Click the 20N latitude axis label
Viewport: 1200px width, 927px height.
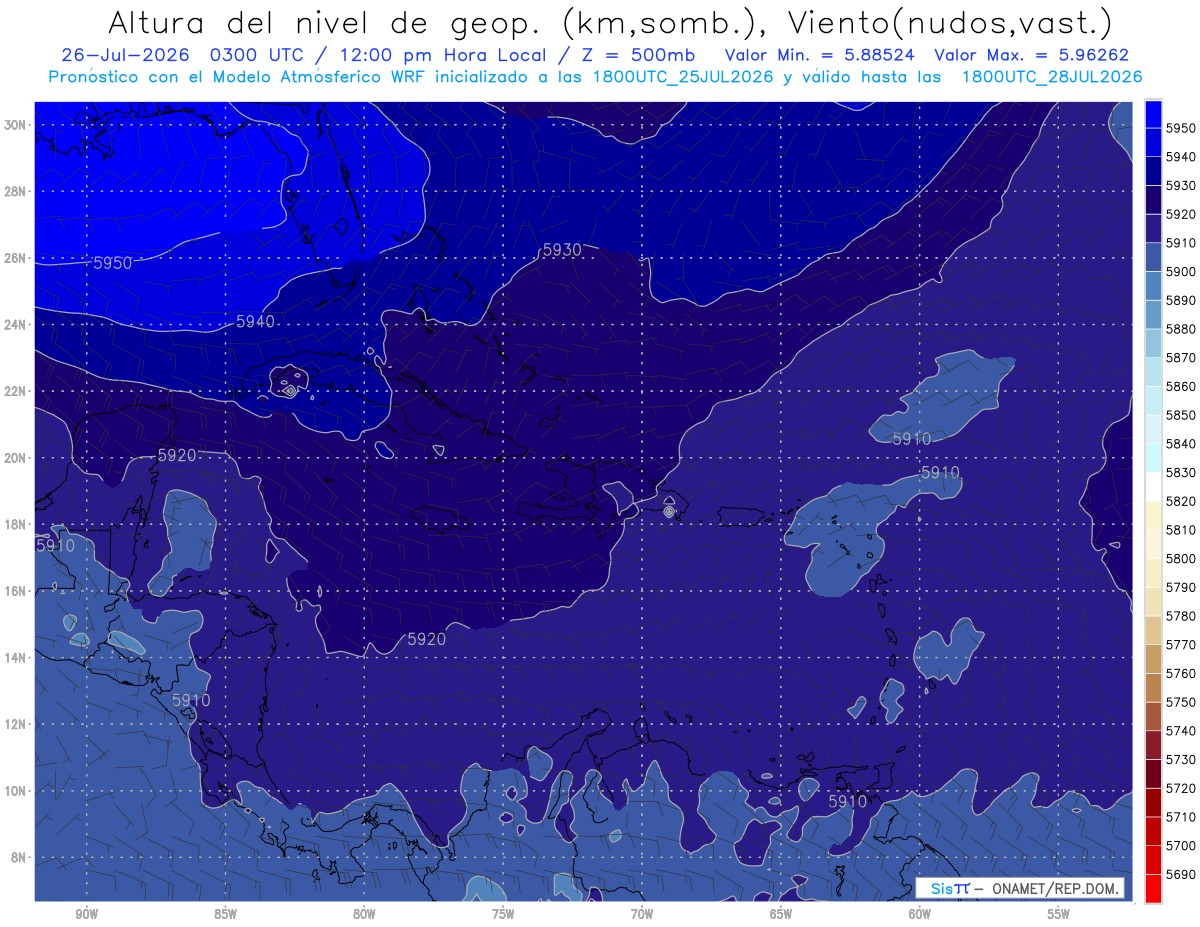point(17,458)
